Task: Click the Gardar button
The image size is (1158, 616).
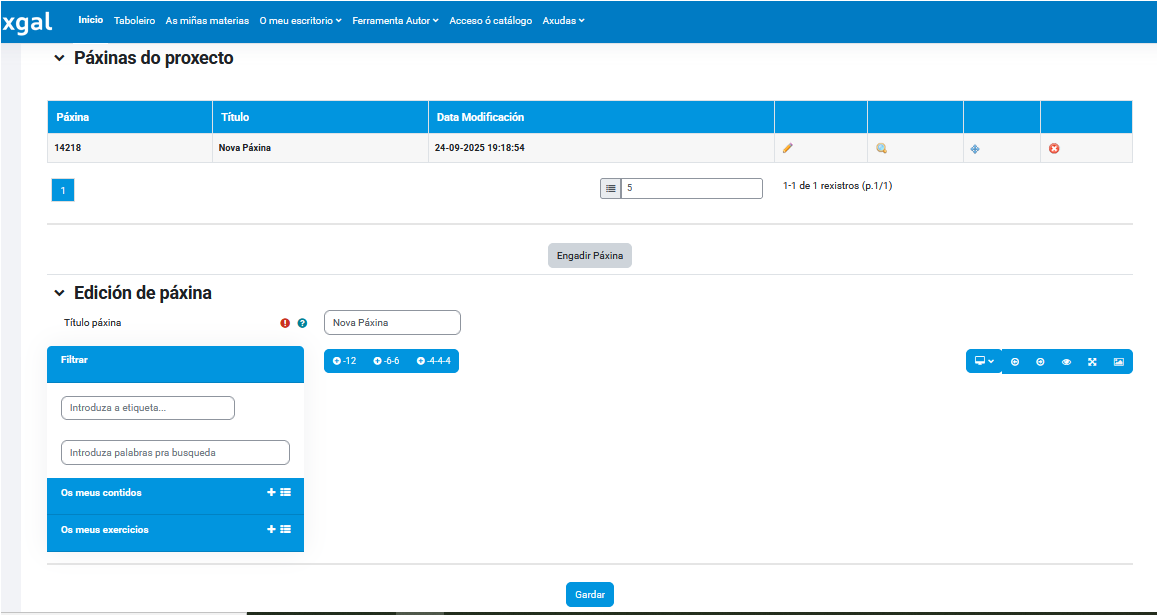Action: coord(590,594)
